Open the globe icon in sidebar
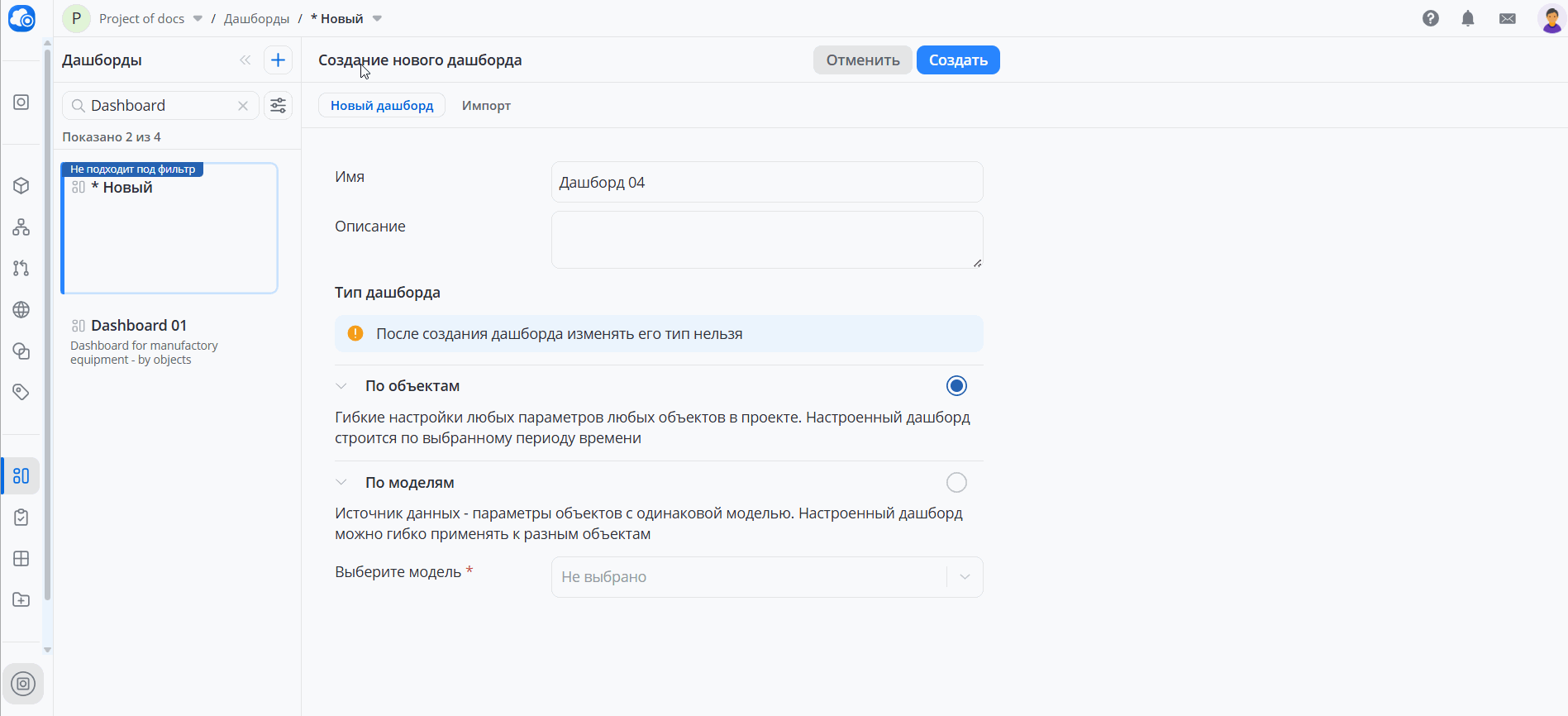The width and height of the screenshot is (1568, 716). pos(21,310)
